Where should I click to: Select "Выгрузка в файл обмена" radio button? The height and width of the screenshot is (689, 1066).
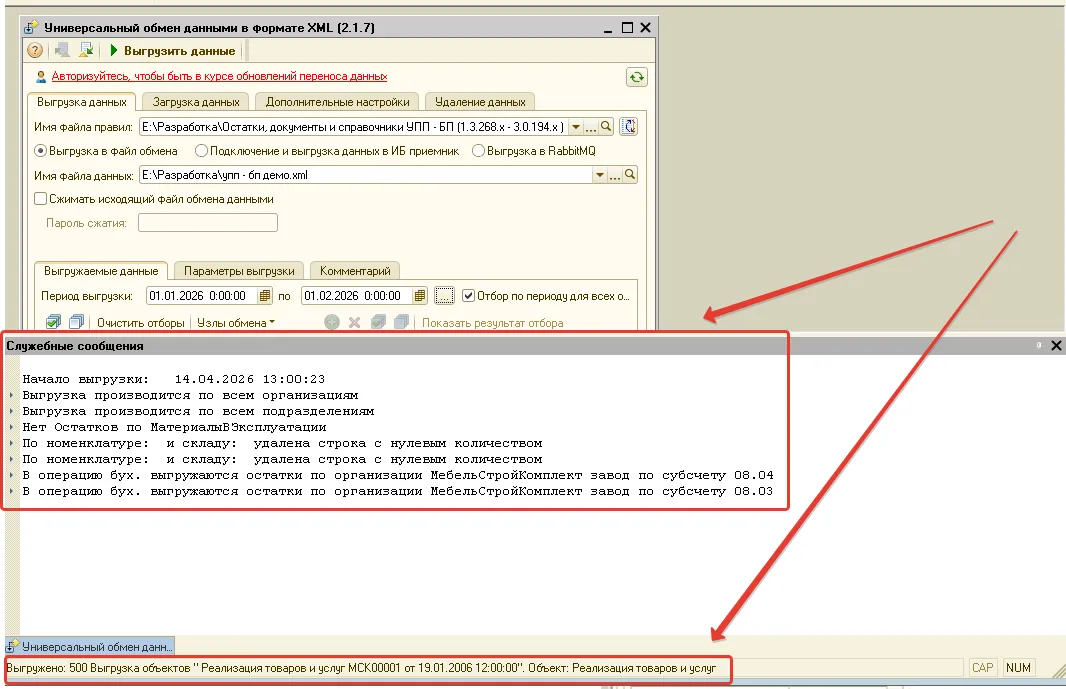[x=41, y=151]
